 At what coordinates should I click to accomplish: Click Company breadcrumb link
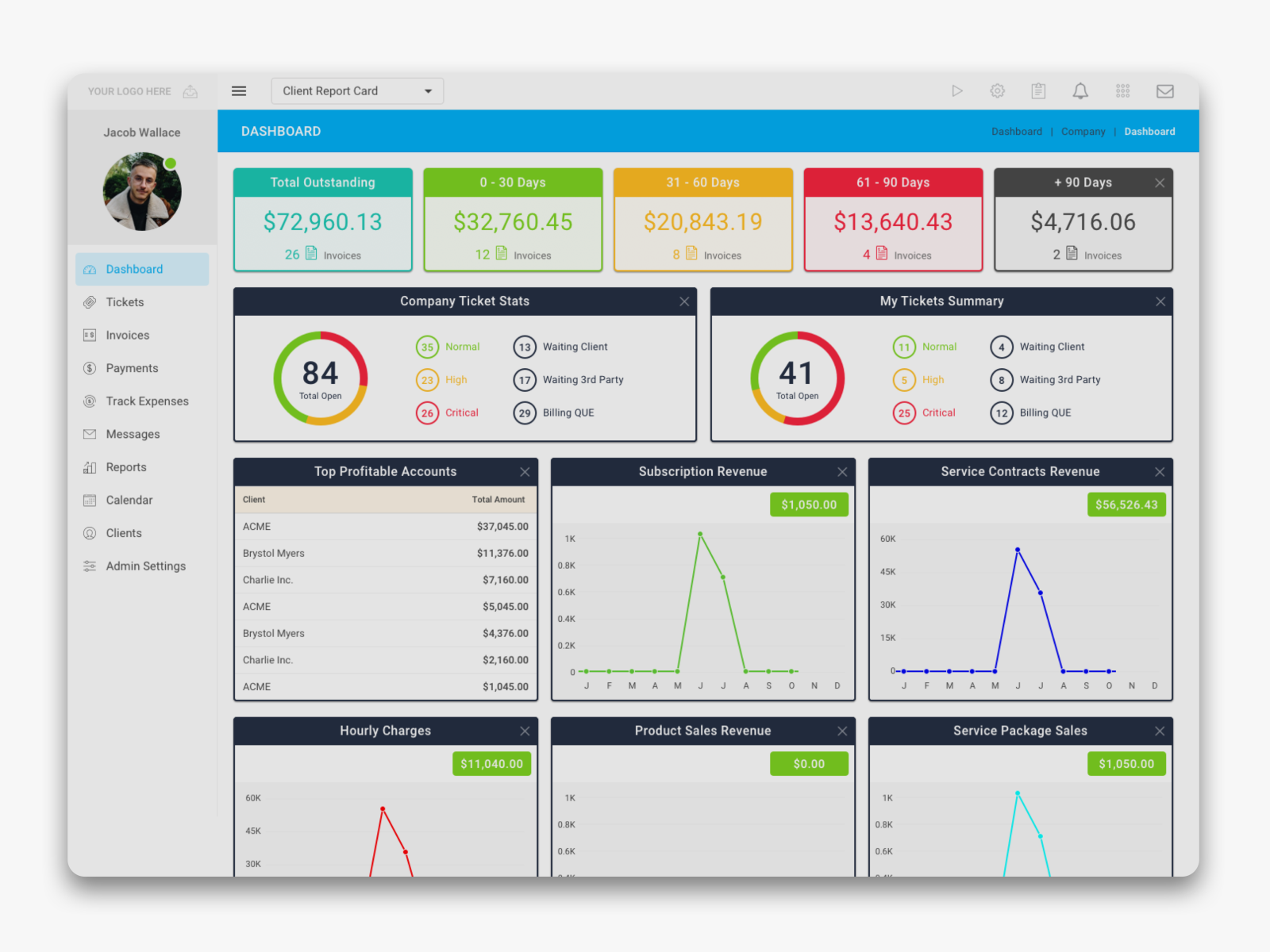click(x=1083, y=132)
